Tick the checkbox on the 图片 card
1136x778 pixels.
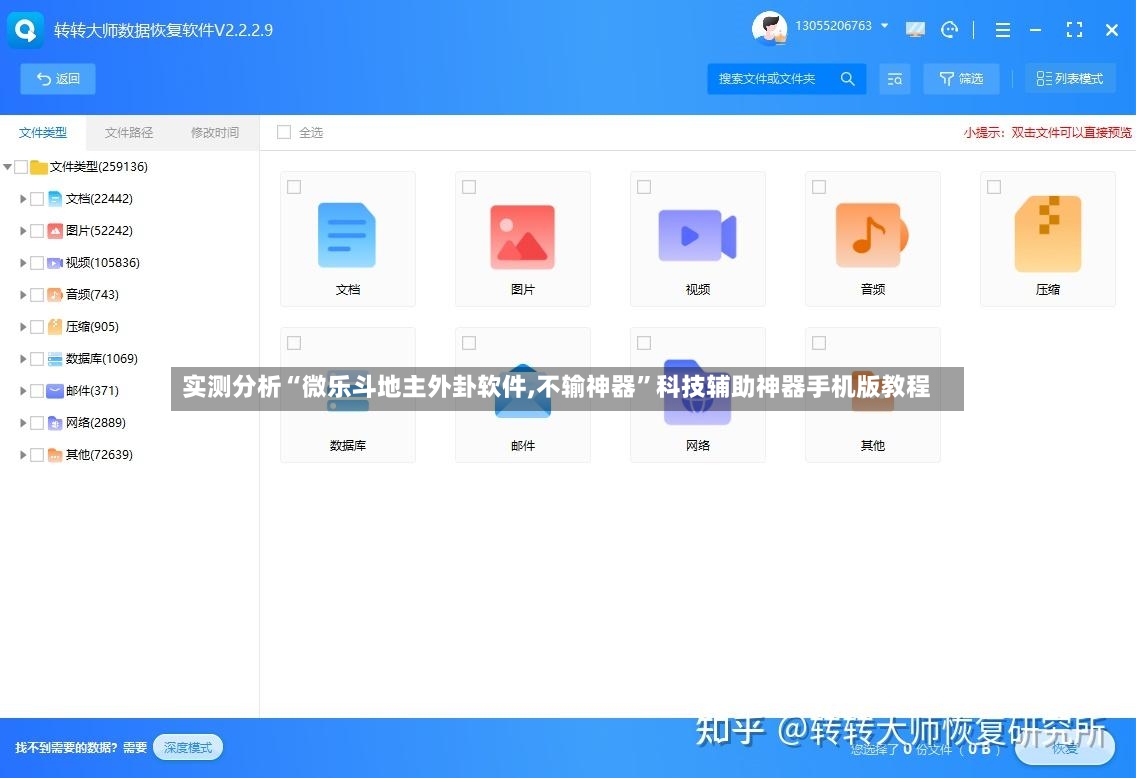tap(469, 187)
